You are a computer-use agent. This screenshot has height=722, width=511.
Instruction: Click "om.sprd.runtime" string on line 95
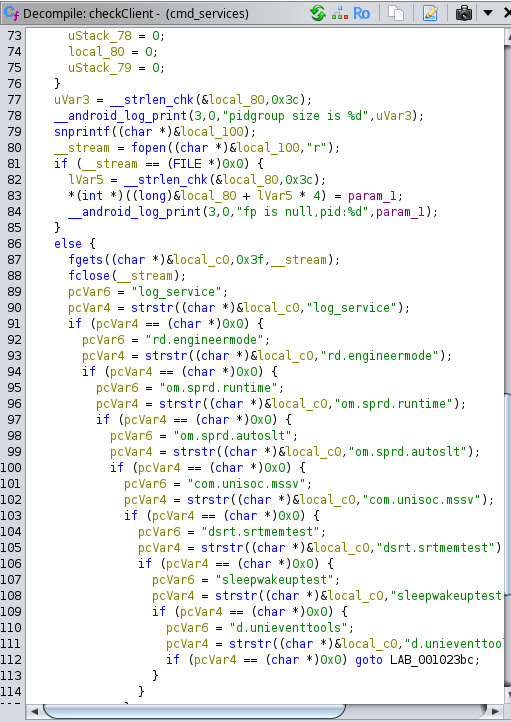(x=219, y=388)
